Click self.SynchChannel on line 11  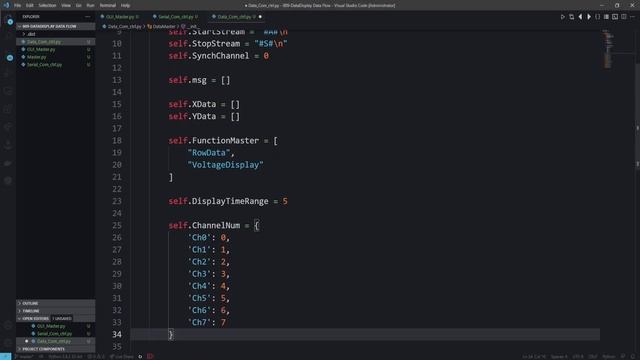[x=209, y=56]
